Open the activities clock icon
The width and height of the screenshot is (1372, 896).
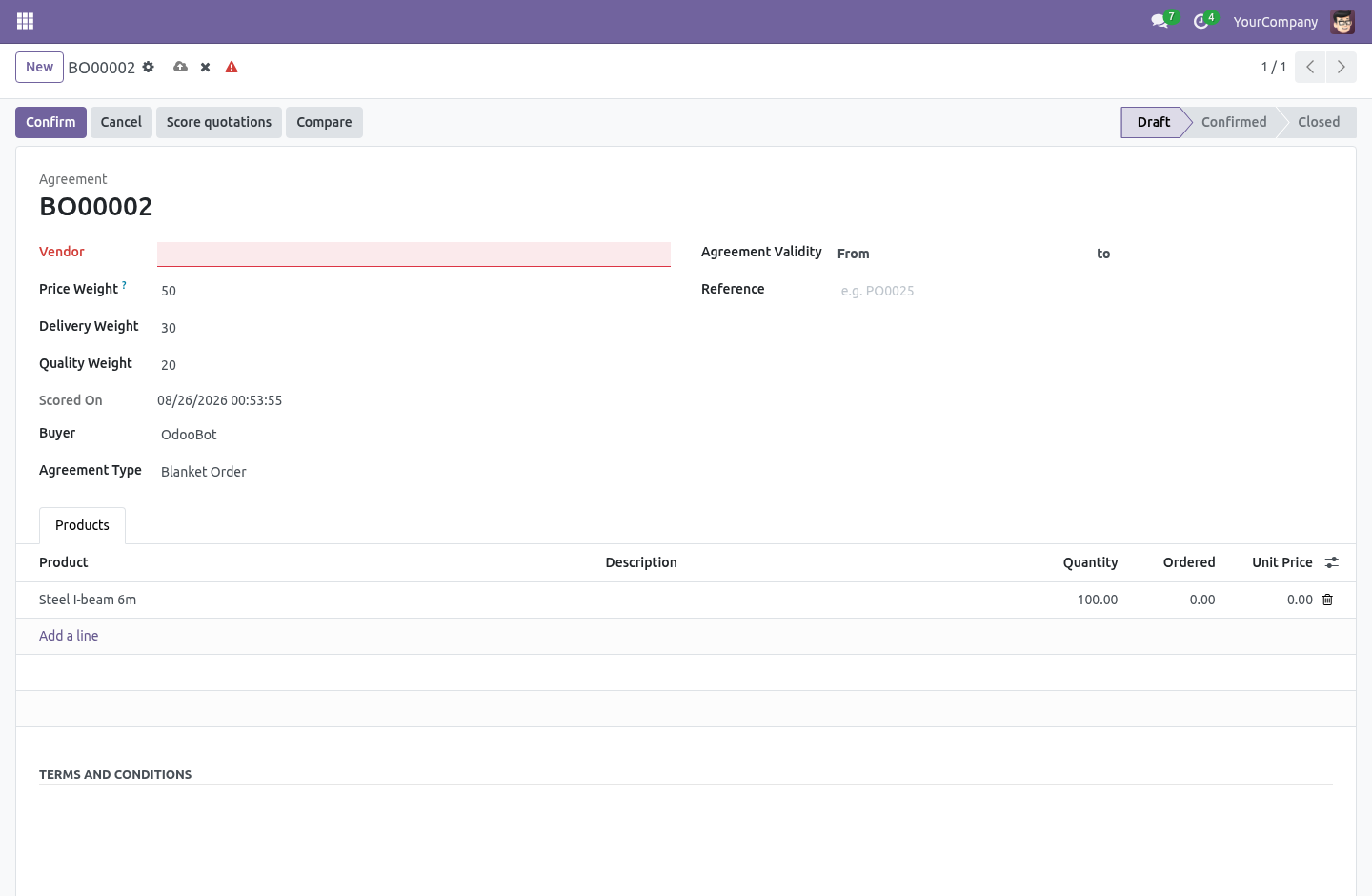1201,21
